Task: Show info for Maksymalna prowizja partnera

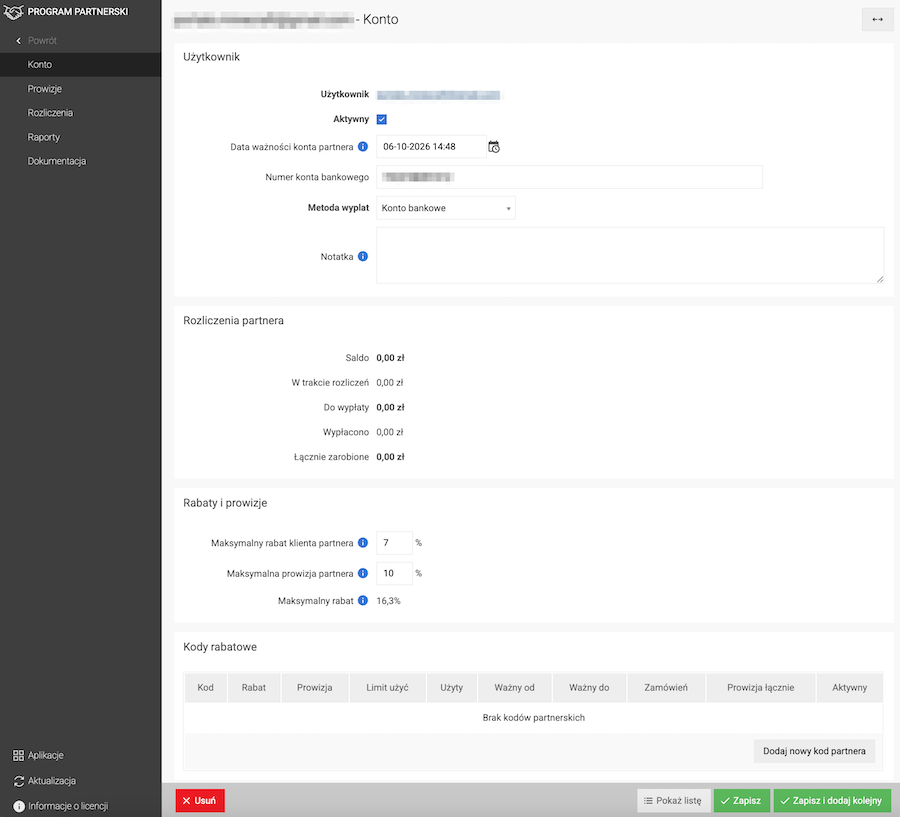Action: pyautogui.click(x=363, y=573)
